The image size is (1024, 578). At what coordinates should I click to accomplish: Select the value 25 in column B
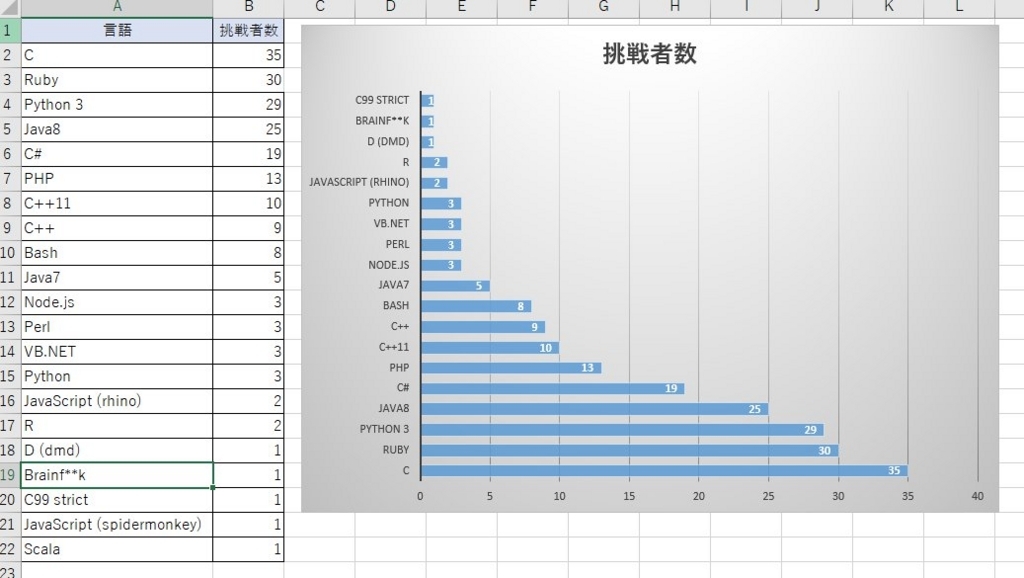point(248,129)
